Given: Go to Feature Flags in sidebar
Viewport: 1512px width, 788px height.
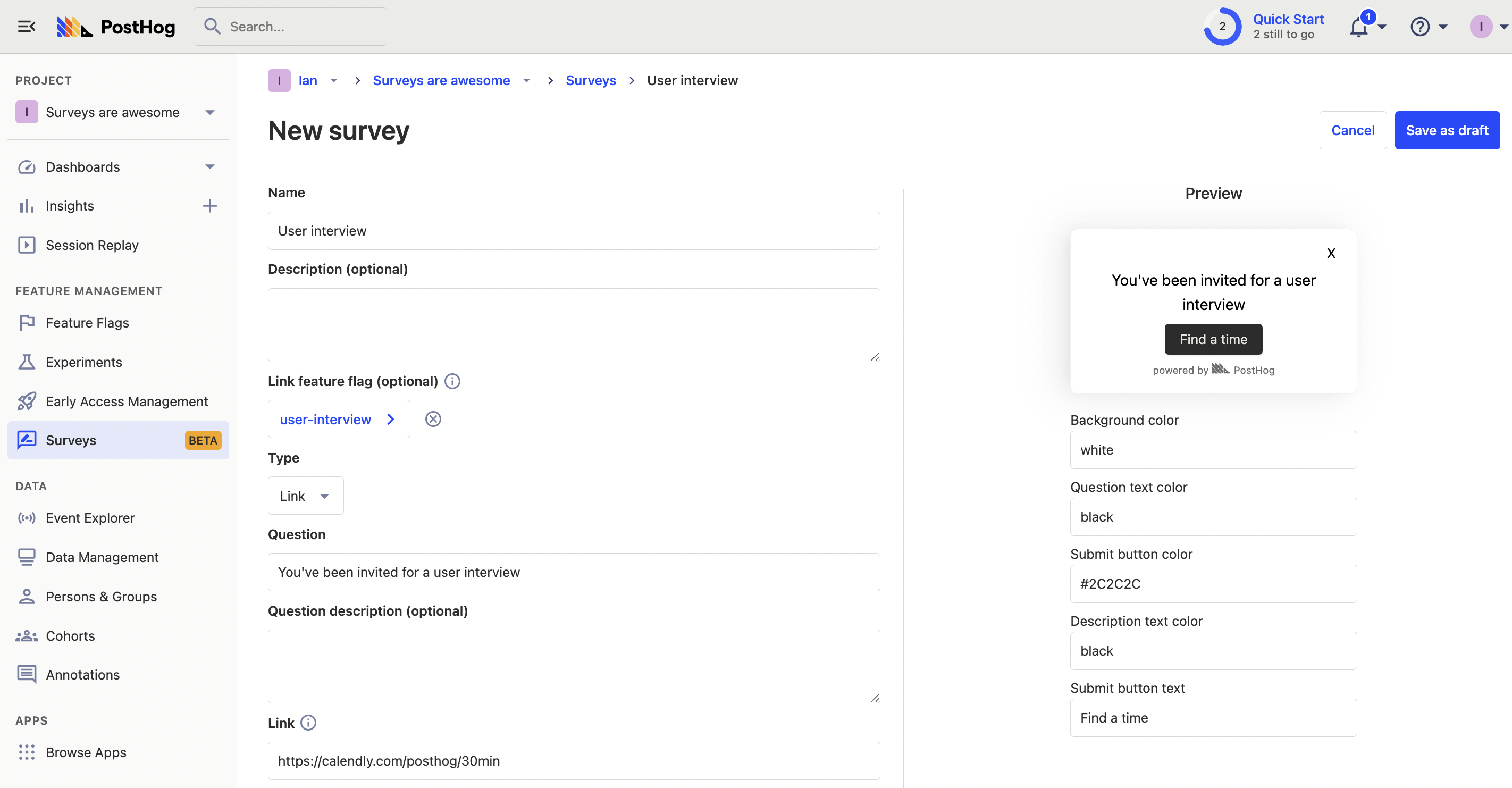Looking at the screenshot, I should [88, 323].
